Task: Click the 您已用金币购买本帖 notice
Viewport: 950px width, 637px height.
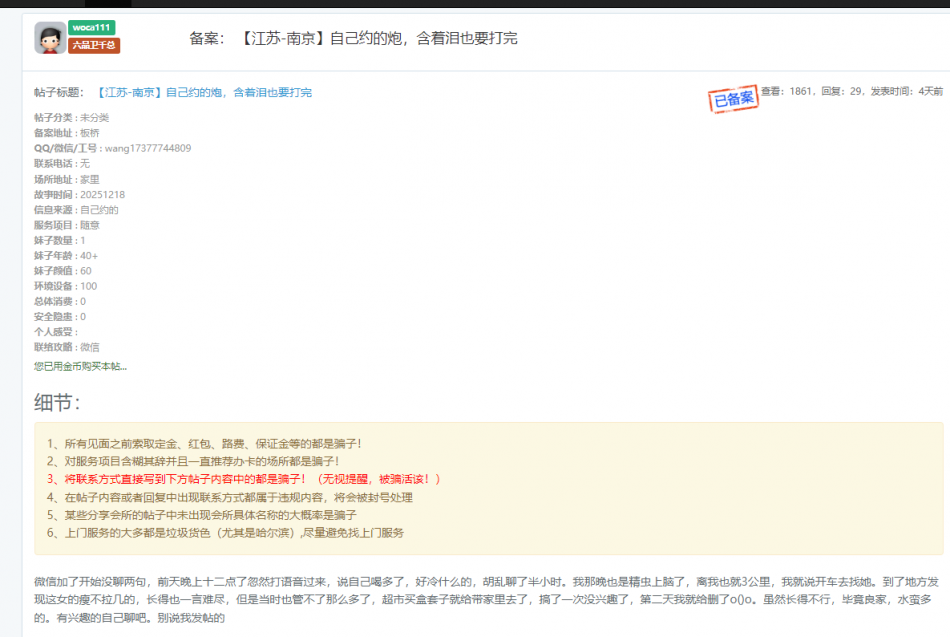Action: (81, 366)
